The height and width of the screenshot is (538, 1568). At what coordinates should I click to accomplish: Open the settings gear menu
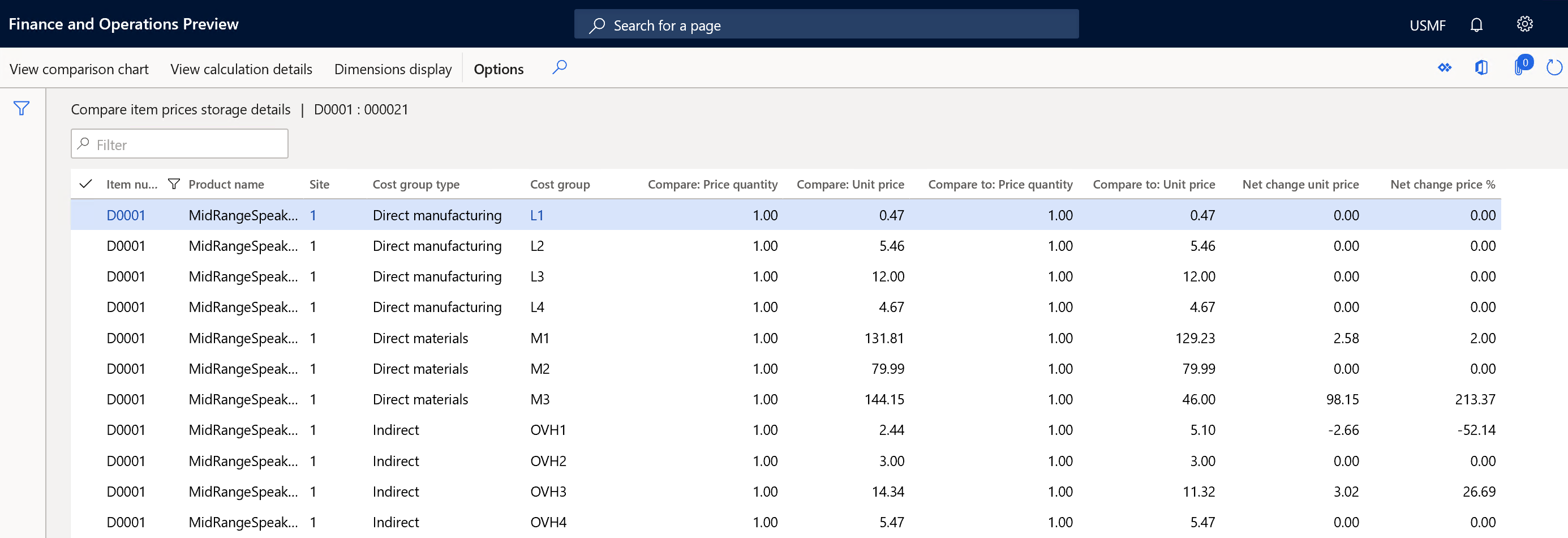tap(1524, 24)
